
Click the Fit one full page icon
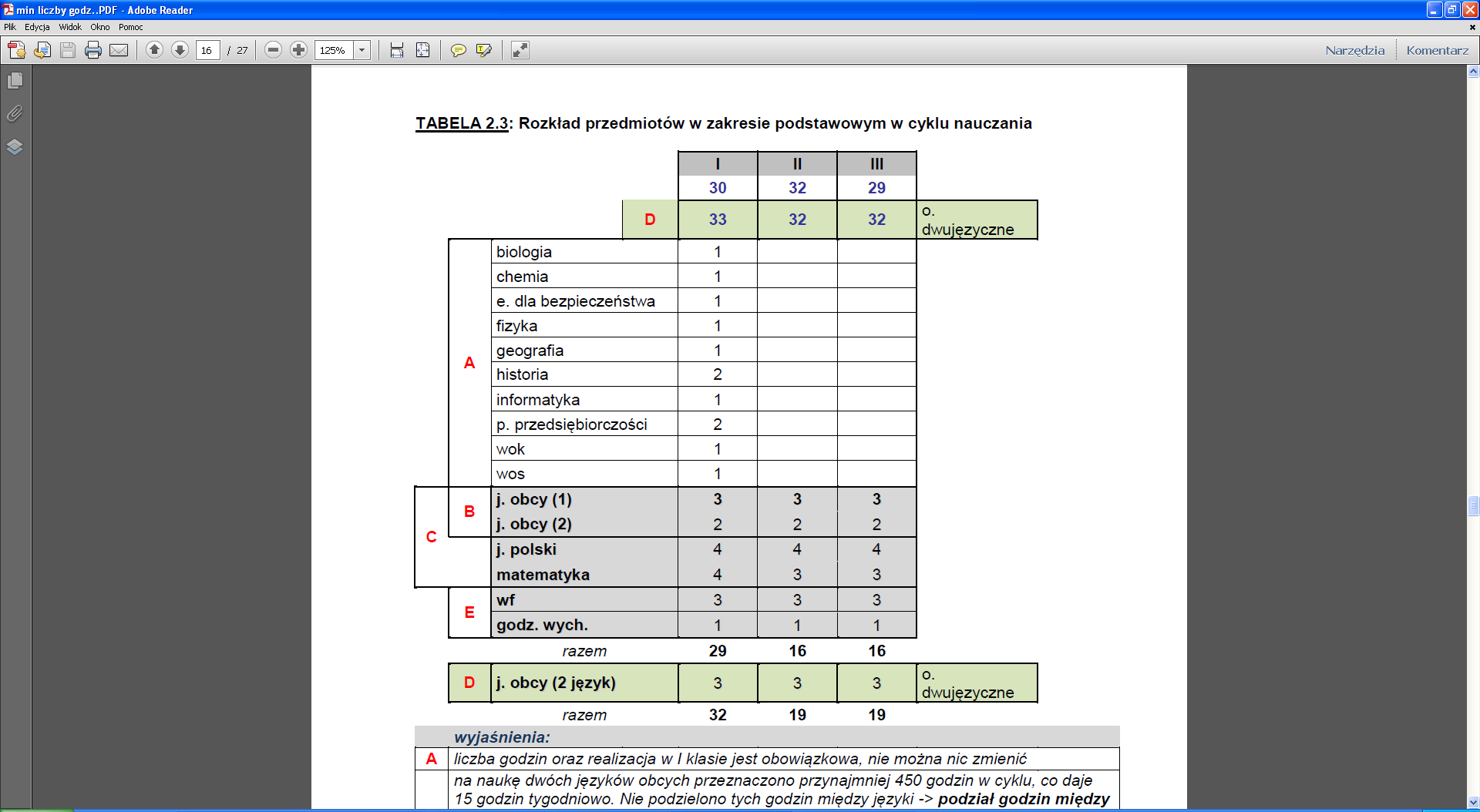(x=422, y=50)
